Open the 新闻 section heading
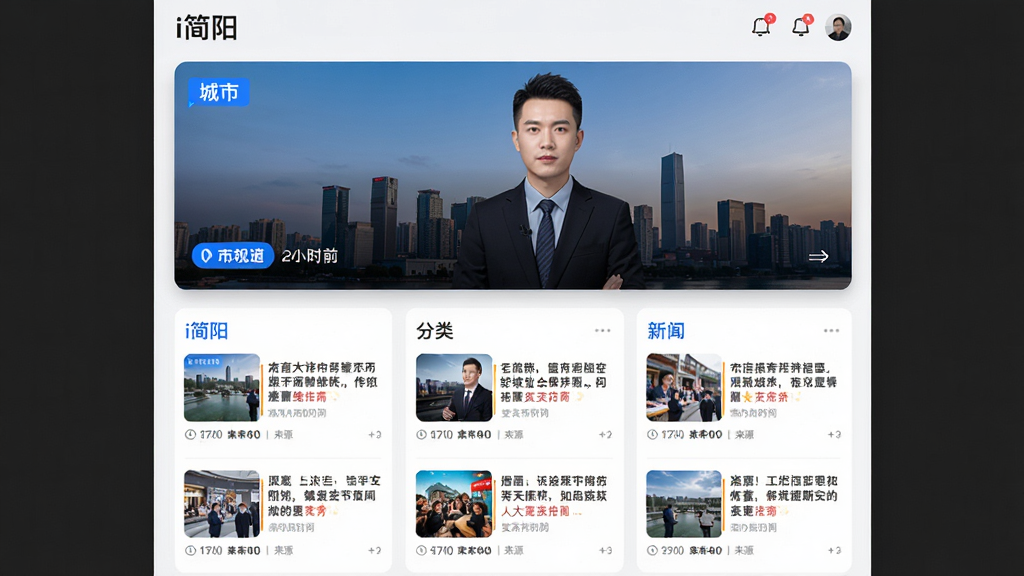 (665, 331)
